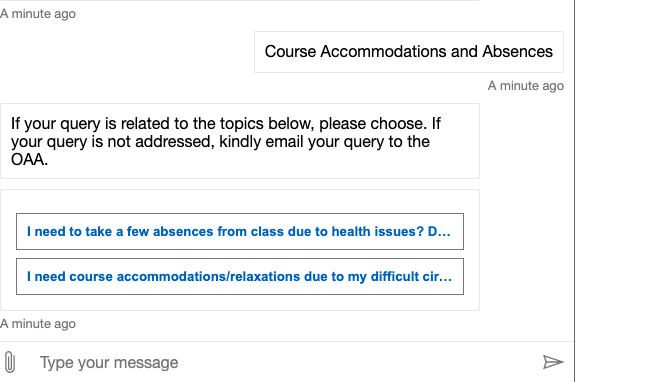Image resolution: width=649 pixels, height=382 pixels.
Task: Click the word "OAA." in the bot message
Action: click(x=29, y=160)
